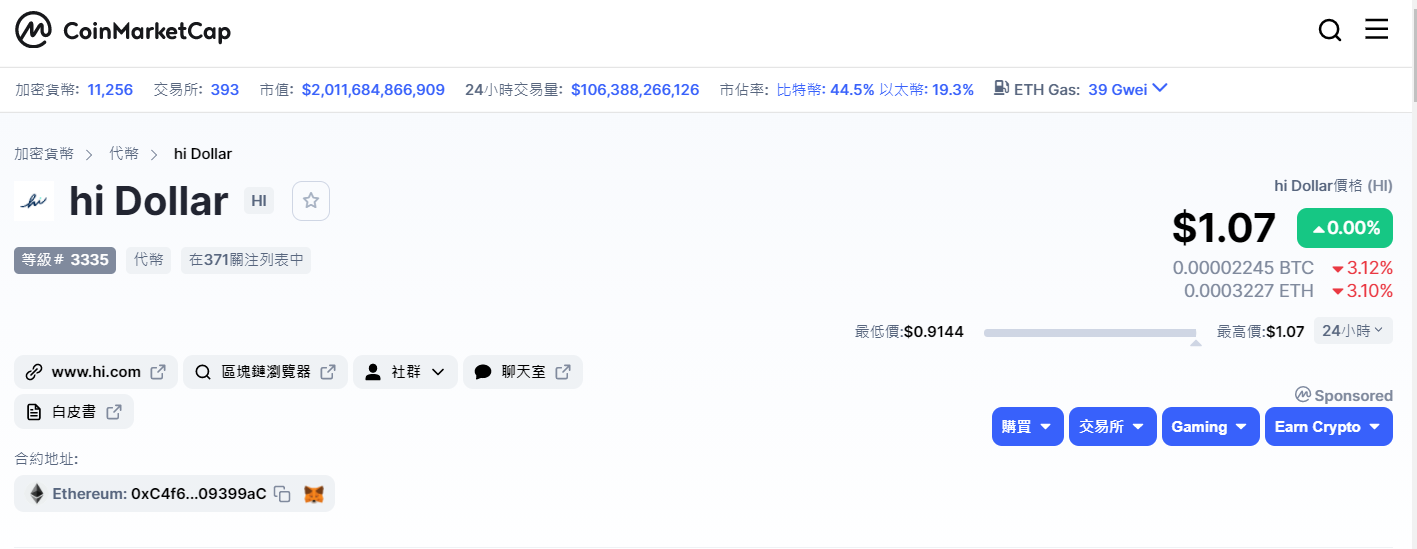Open the search magnifier icon
Image resolution: width=1417 pixels, height=549 pixels.
click(x=1330, y=31)
